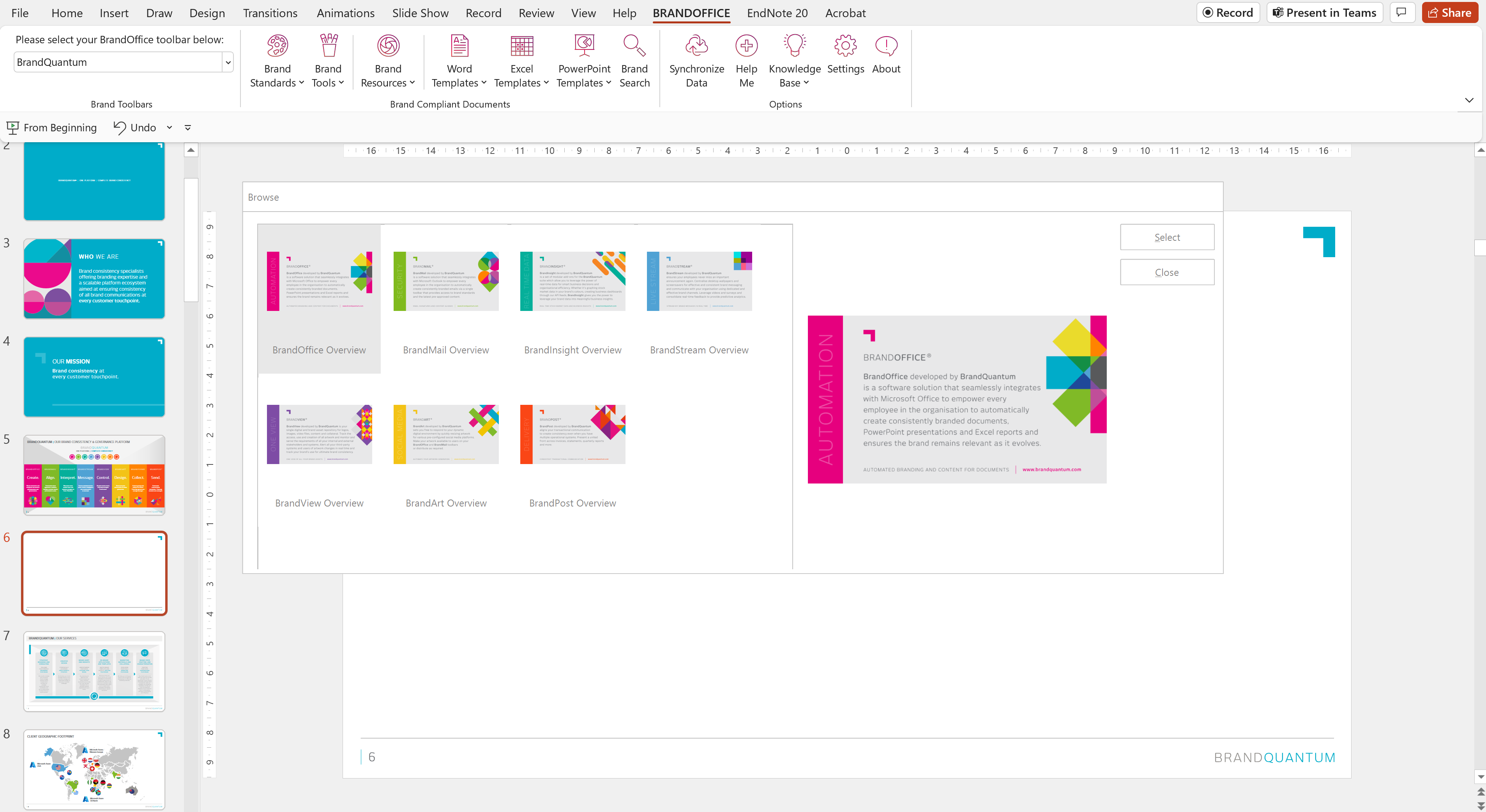Select the BRANDOFFICE ribbon tab

click(691, 13)
